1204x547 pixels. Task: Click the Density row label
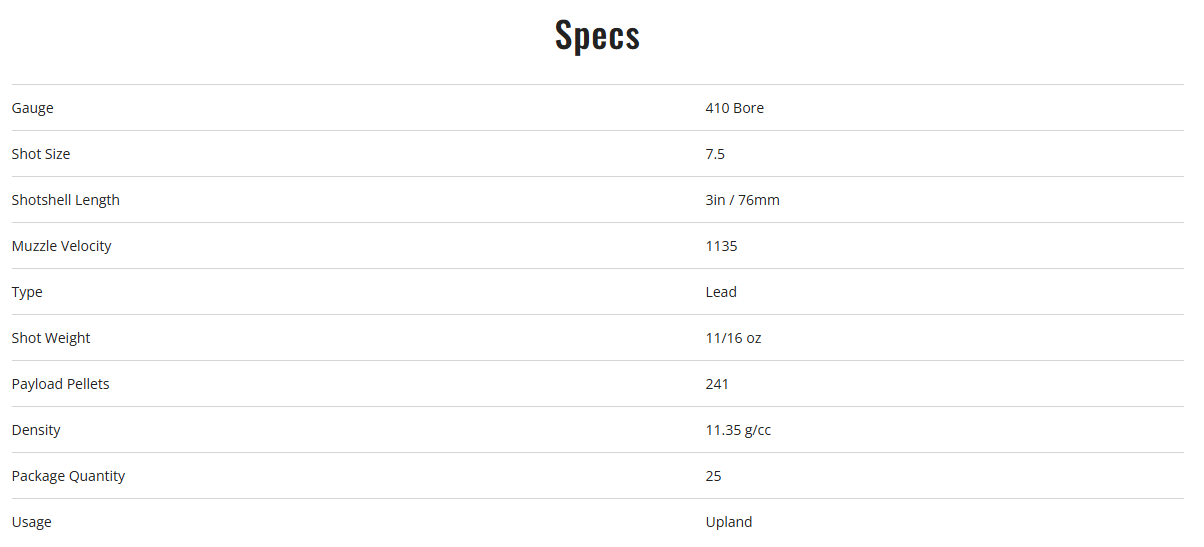tap(36, 430)
